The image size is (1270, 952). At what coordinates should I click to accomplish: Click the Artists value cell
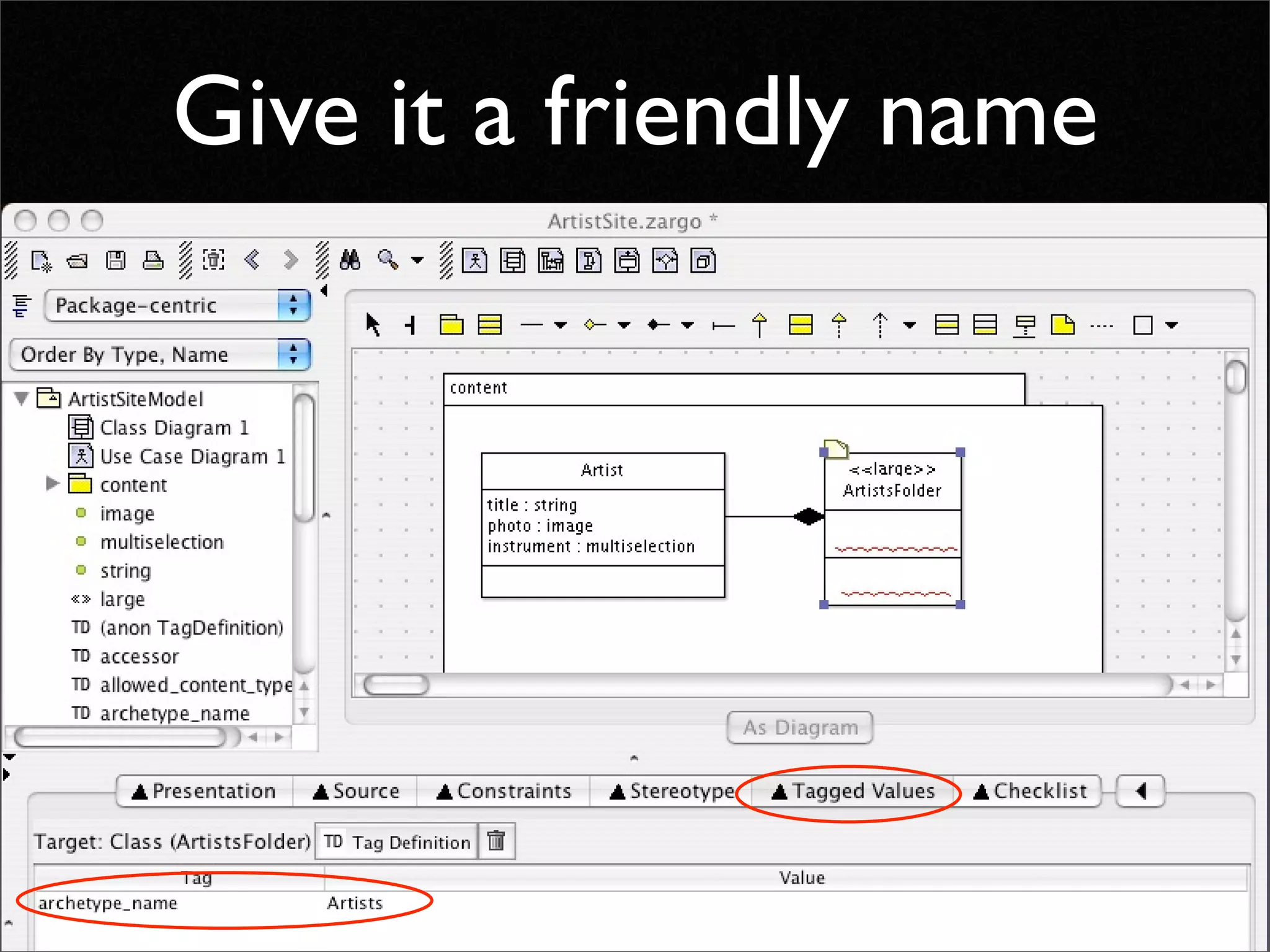[x=355, y=903]
